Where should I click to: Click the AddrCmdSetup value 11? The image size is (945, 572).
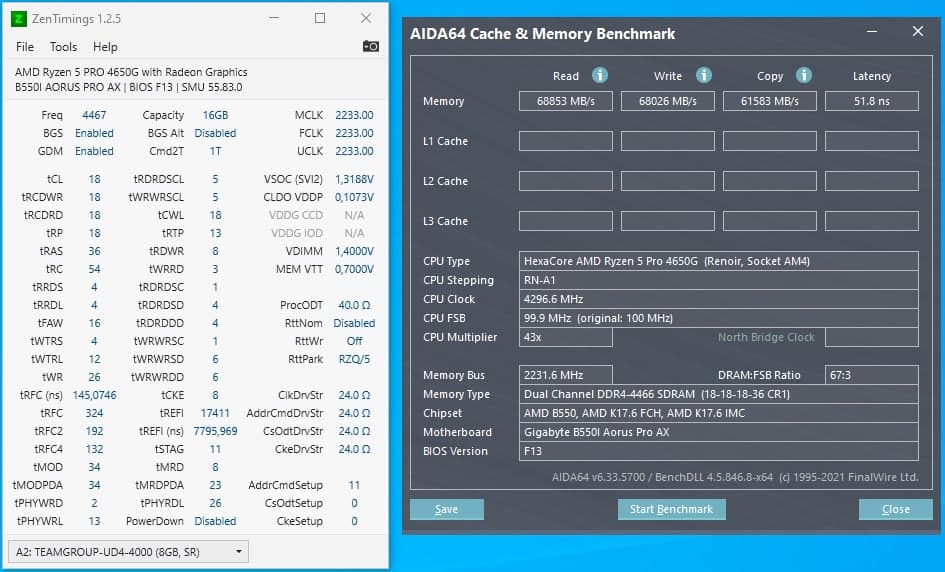tap(354, 485)
